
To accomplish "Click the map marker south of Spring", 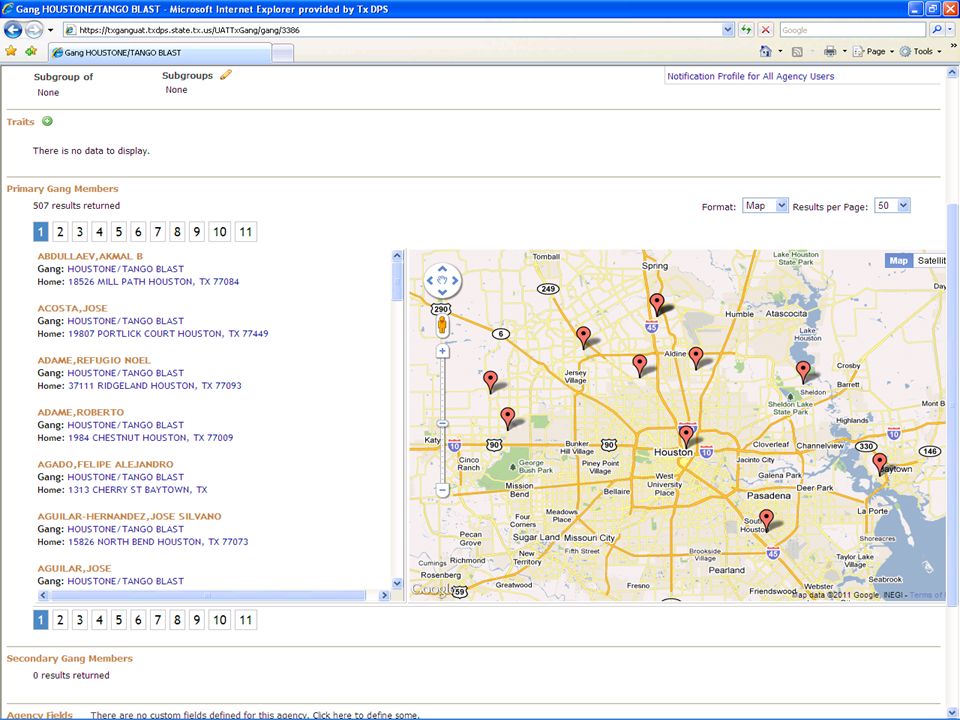I will coord(657,305).
